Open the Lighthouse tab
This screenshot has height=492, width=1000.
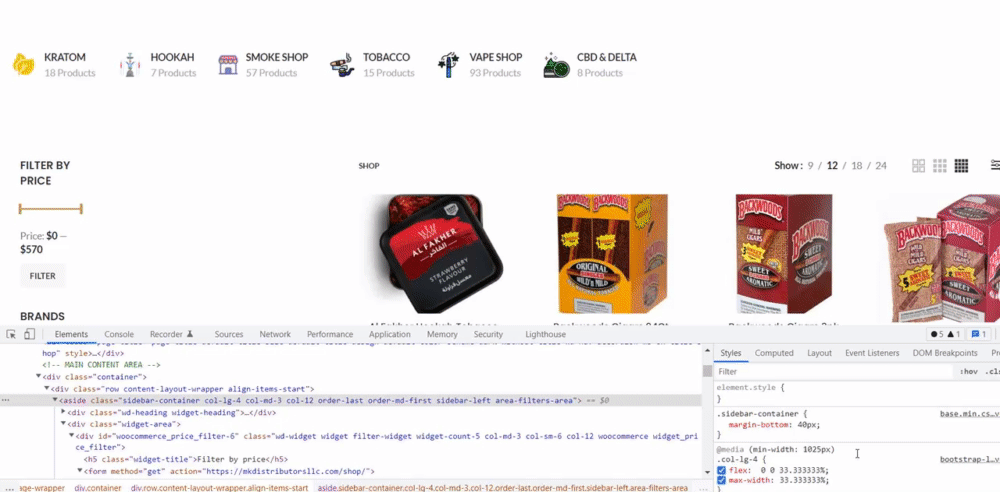pos(545,334)
